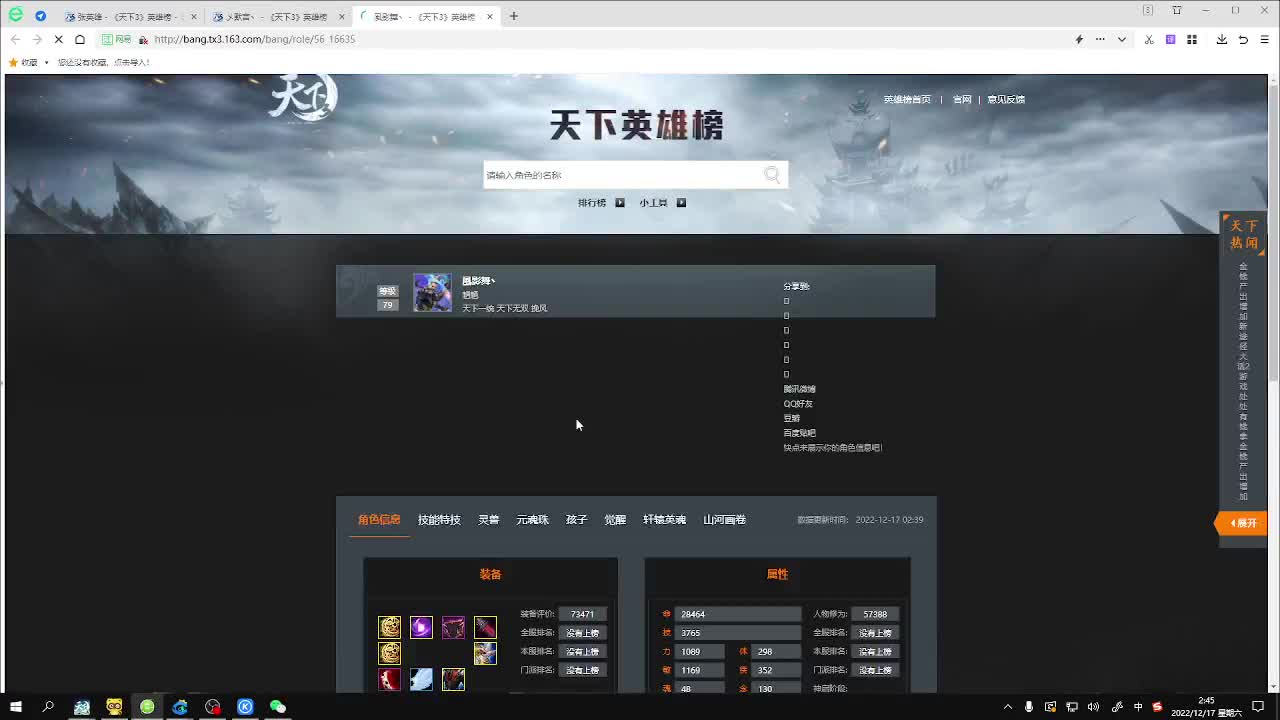Screen dimensions: 1280x720
Task: Share to QQ好友
Action: pos(798,404)
